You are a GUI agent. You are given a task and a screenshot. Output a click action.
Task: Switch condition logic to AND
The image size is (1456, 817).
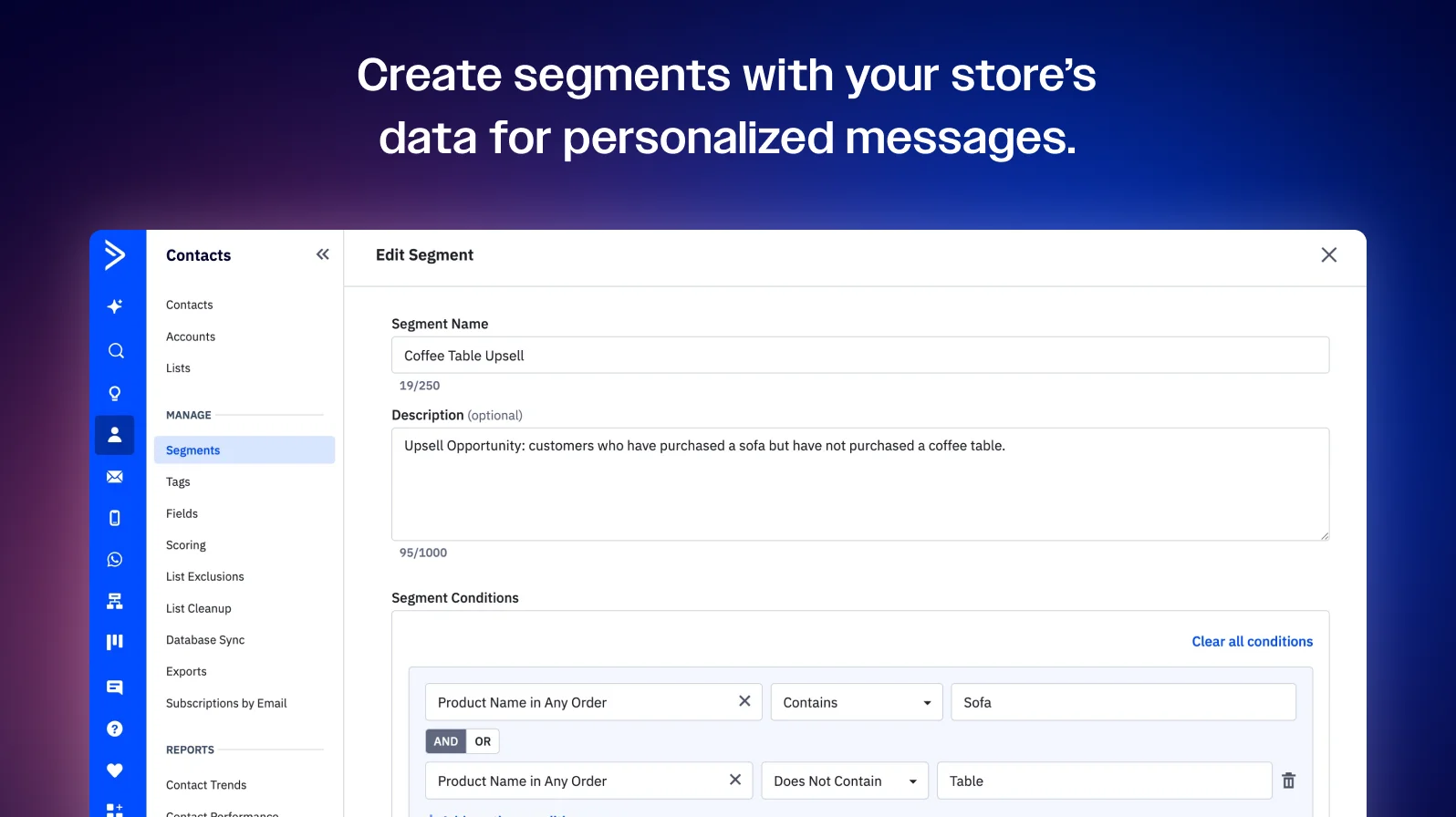click(x=446, y=741)
